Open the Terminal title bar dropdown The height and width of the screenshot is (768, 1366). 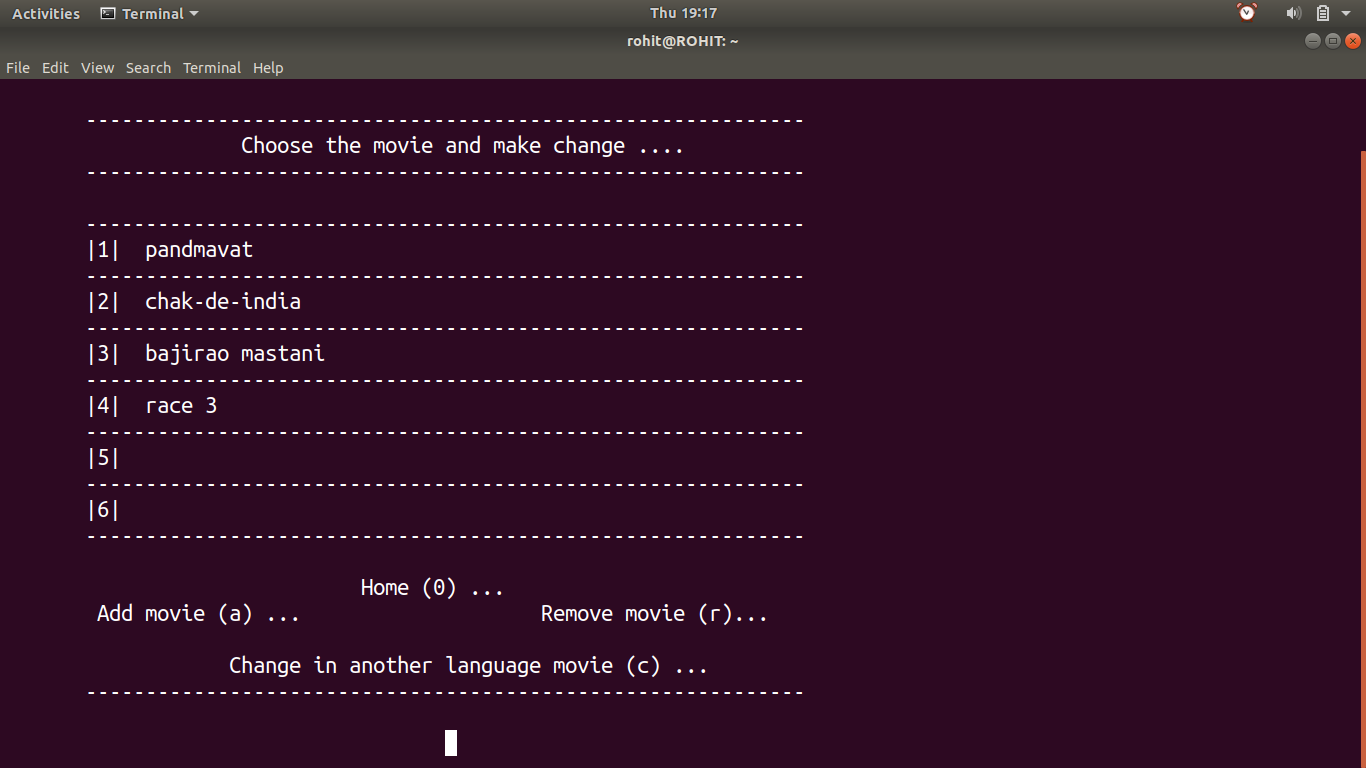click(x=194, y=13)
